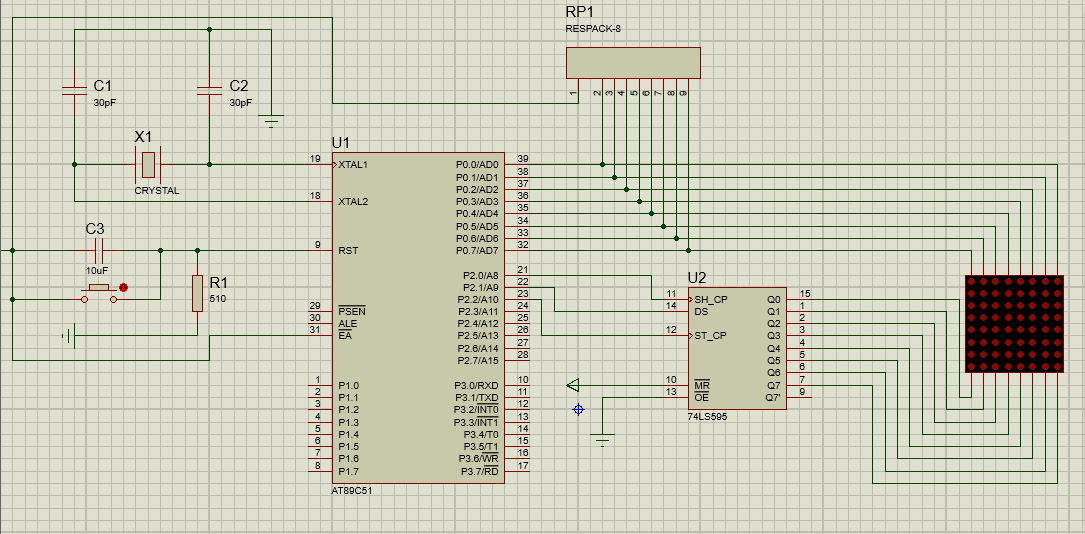The width and height of the screenshot is (1085, 534).
Task: Click the XTAL2 pin label on U1
Action: (x=353, y=202)
